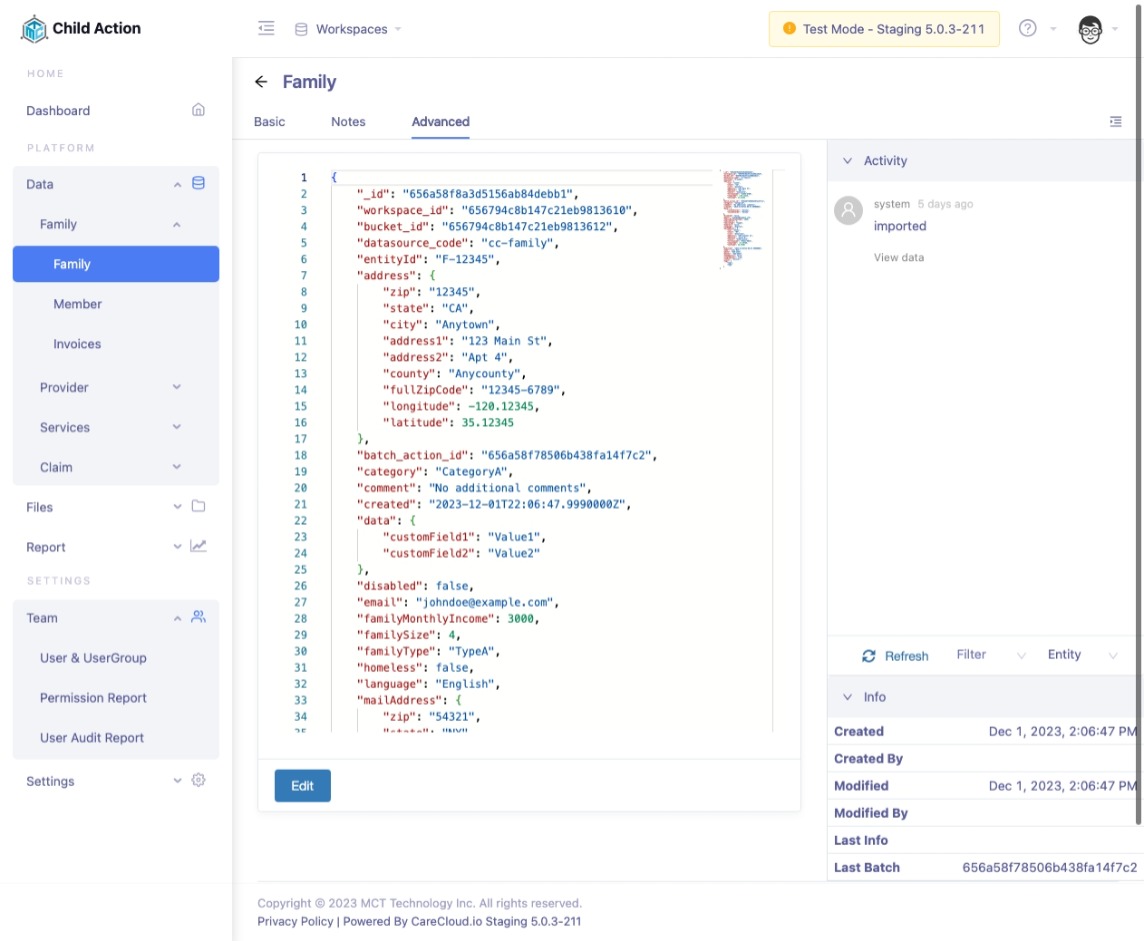Switch to the Basic tab
This screenshot has width=1144, height=941.
click(x=269, y=122)
